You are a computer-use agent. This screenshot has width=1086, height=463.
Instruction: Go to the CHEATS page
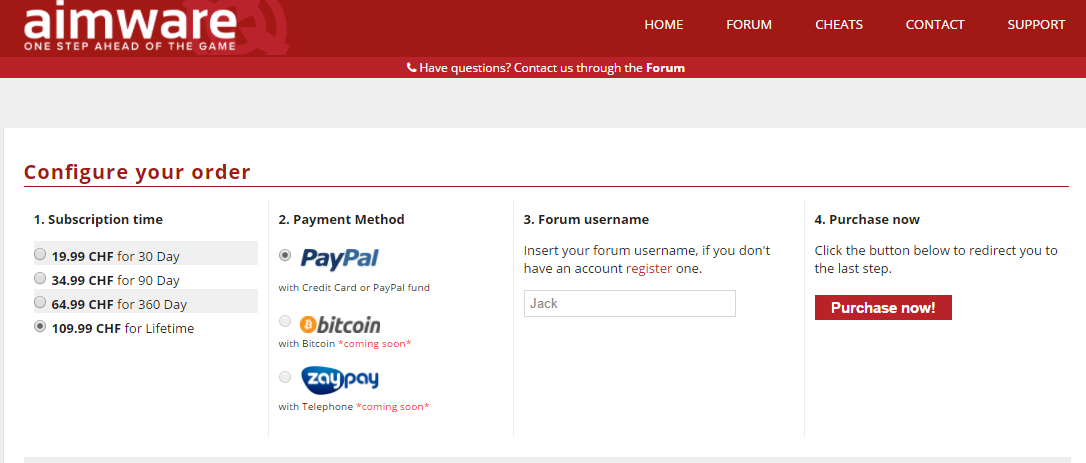[x=839, y=25]
